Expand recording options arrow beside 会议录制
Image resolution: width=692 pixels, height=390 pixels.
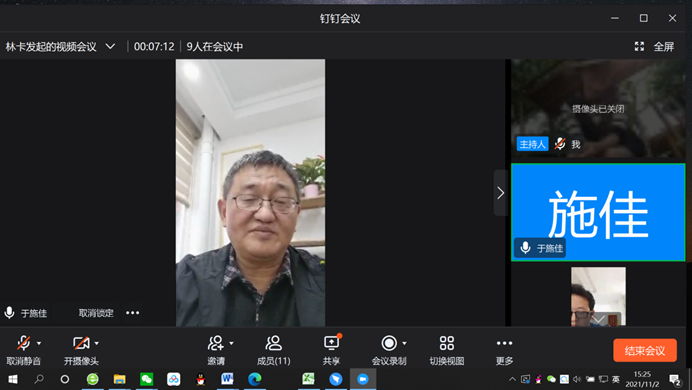(404, 343)
